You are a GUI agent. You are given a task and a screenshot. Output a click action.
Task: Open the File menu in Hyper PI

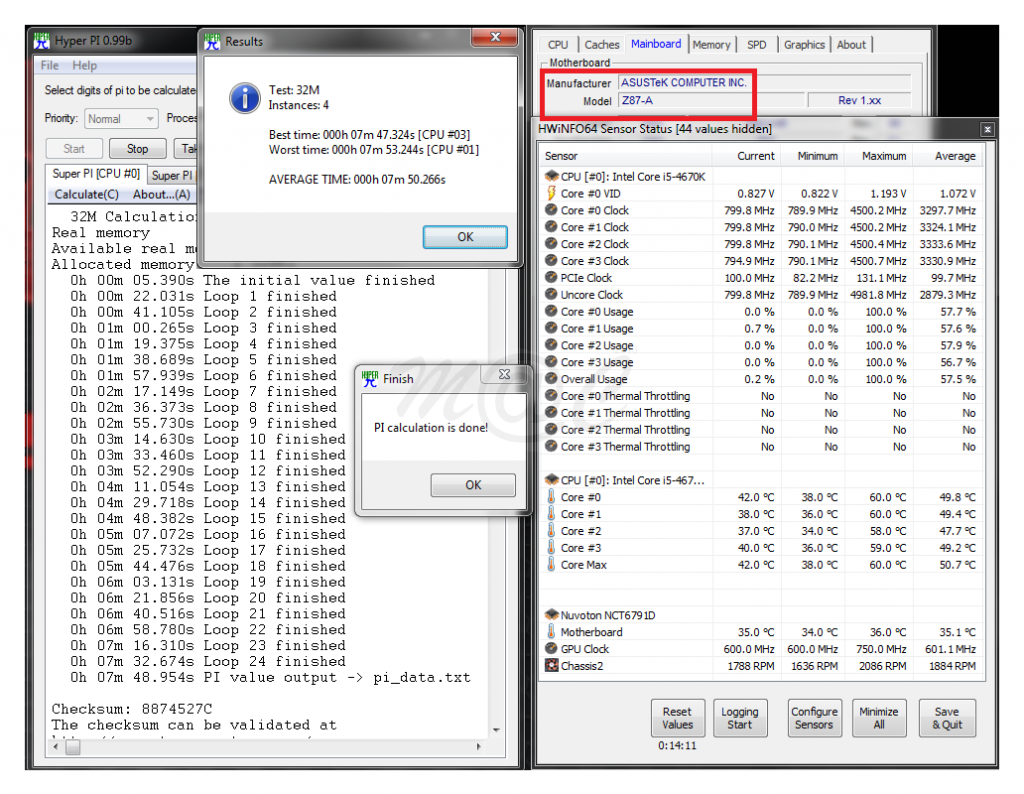50,65
